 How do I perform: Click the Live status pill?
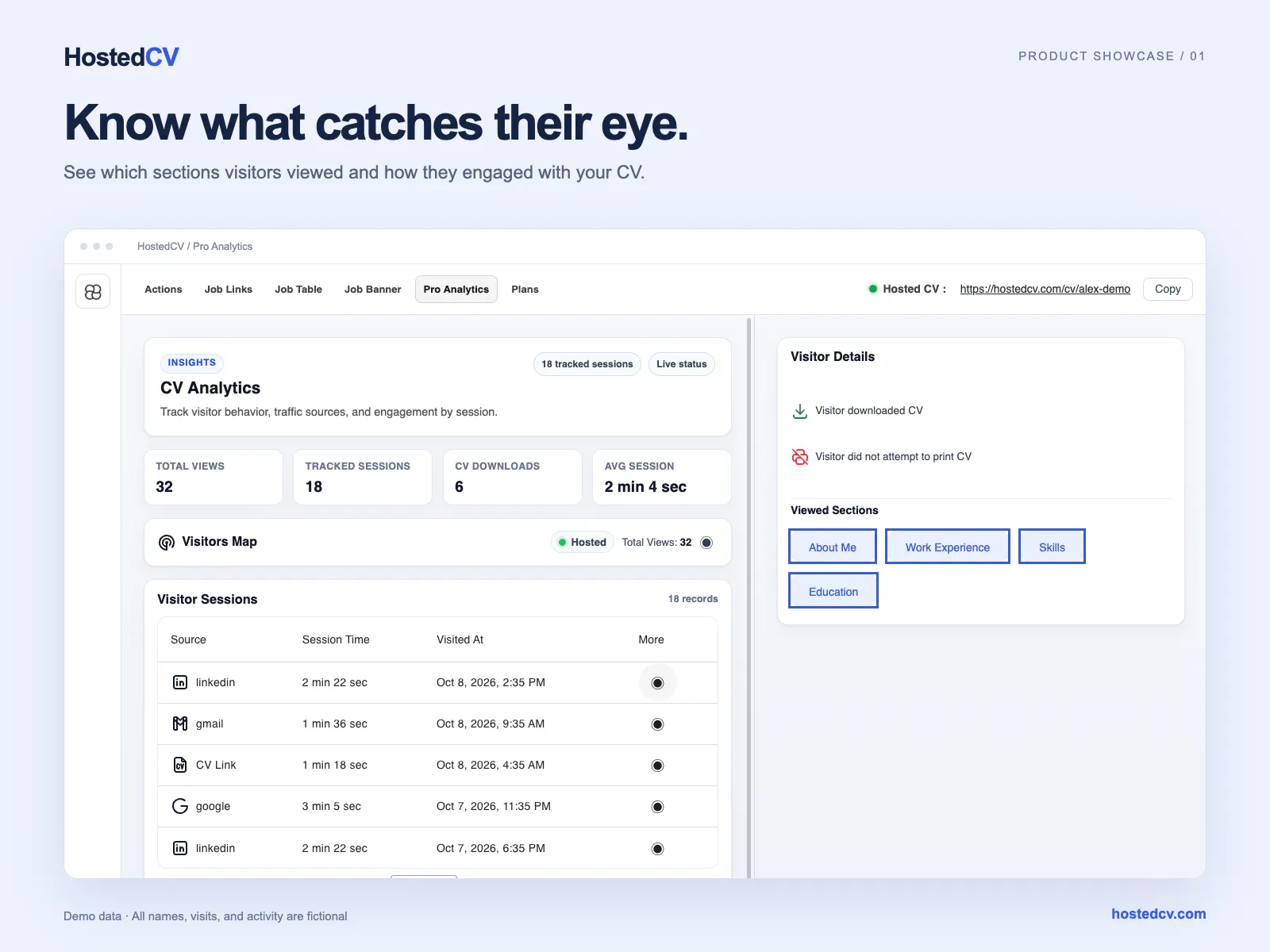[x=682, y=364]
